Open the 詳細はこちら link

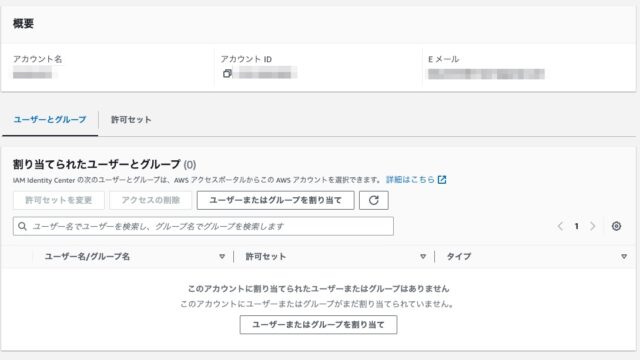pos(410,180)
